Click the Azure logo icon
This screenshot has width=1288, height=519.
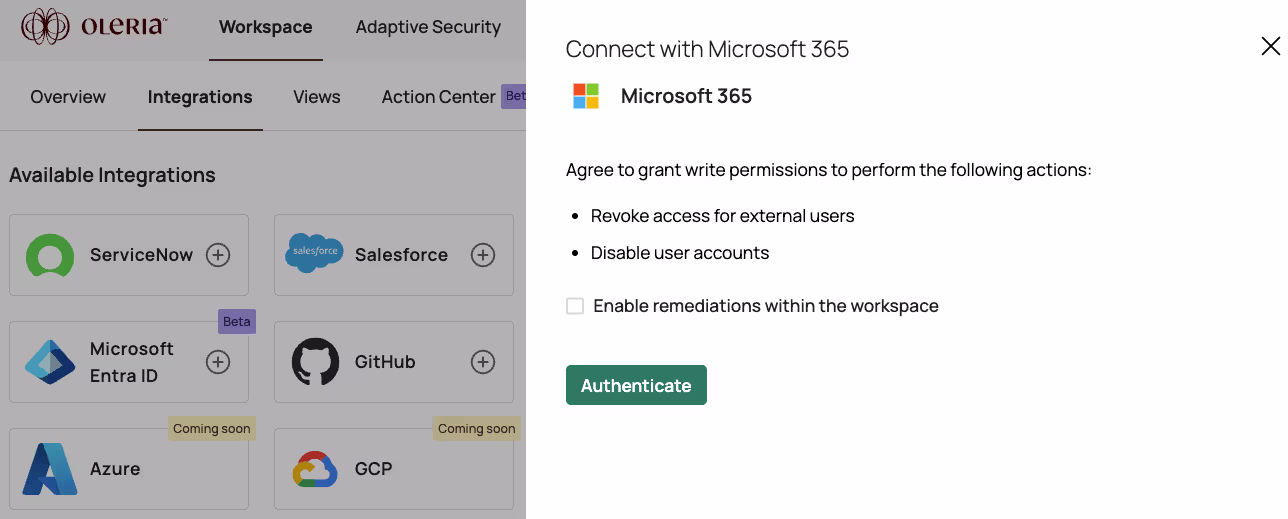(50, 469)
